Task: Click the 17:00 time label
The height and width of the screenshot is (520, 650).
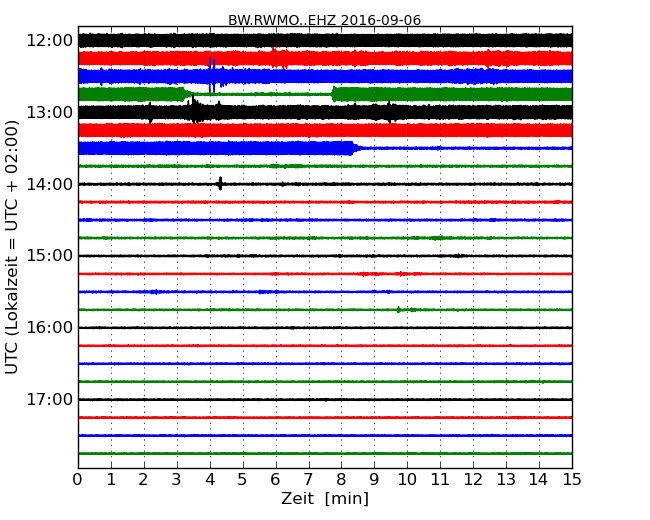Action: tap(50, 399)
